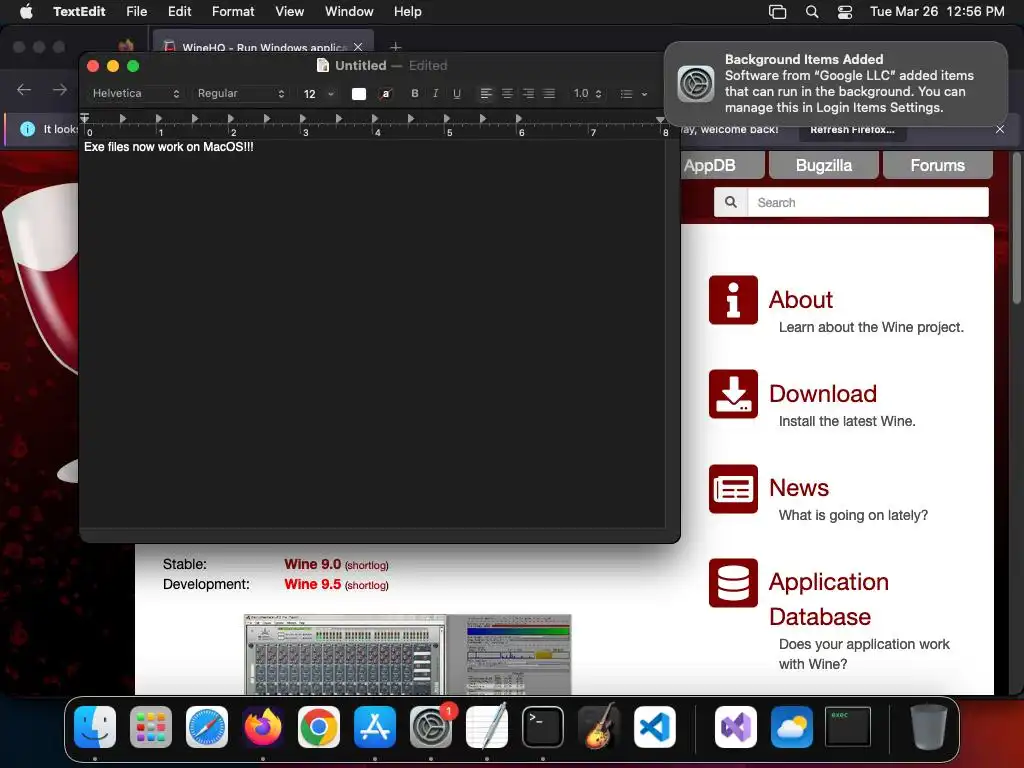Align text left in TextEdit
This screenshot has width=1024, height=768.
[x=486, y=93]
